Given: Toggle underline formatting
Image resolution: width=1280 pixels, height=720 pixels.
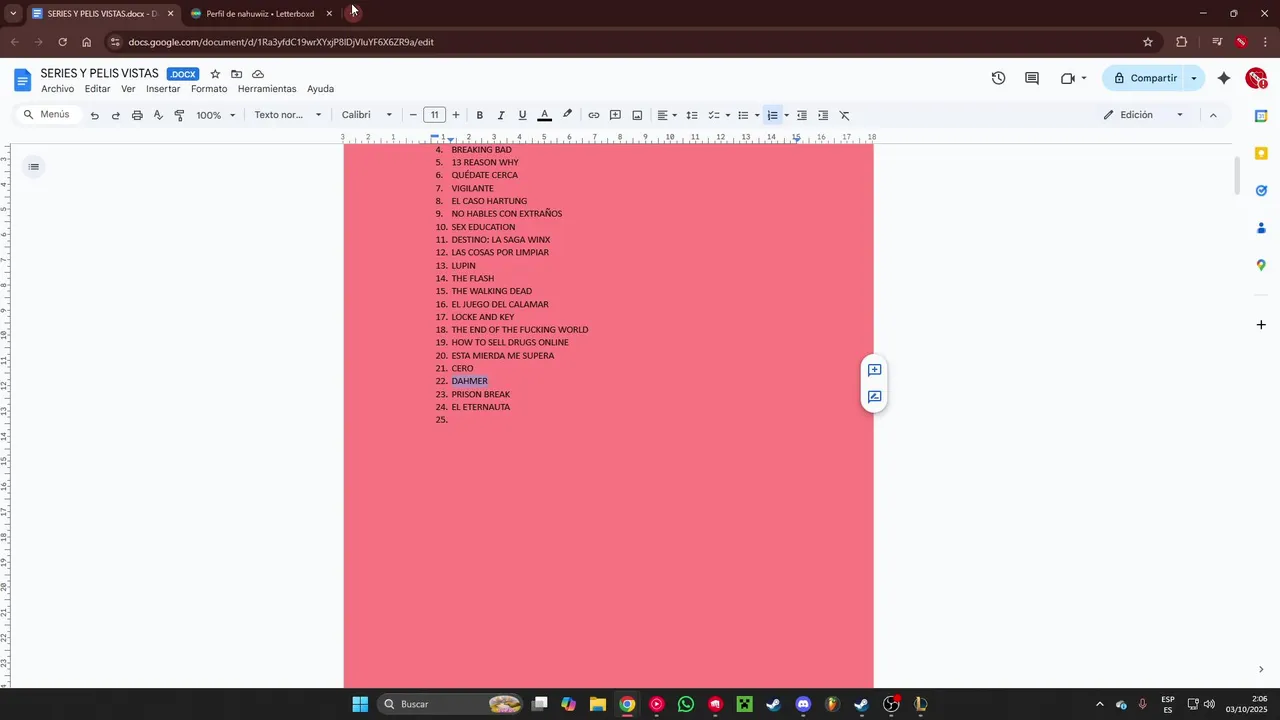Looking at the screenshot, I should pyautogui.click(x=522, y=115).
